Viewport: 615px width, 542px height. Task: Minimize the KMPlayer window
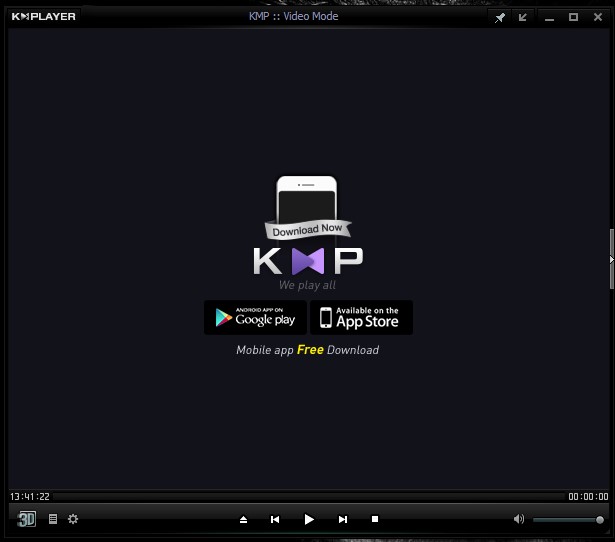tap(549, 18)
